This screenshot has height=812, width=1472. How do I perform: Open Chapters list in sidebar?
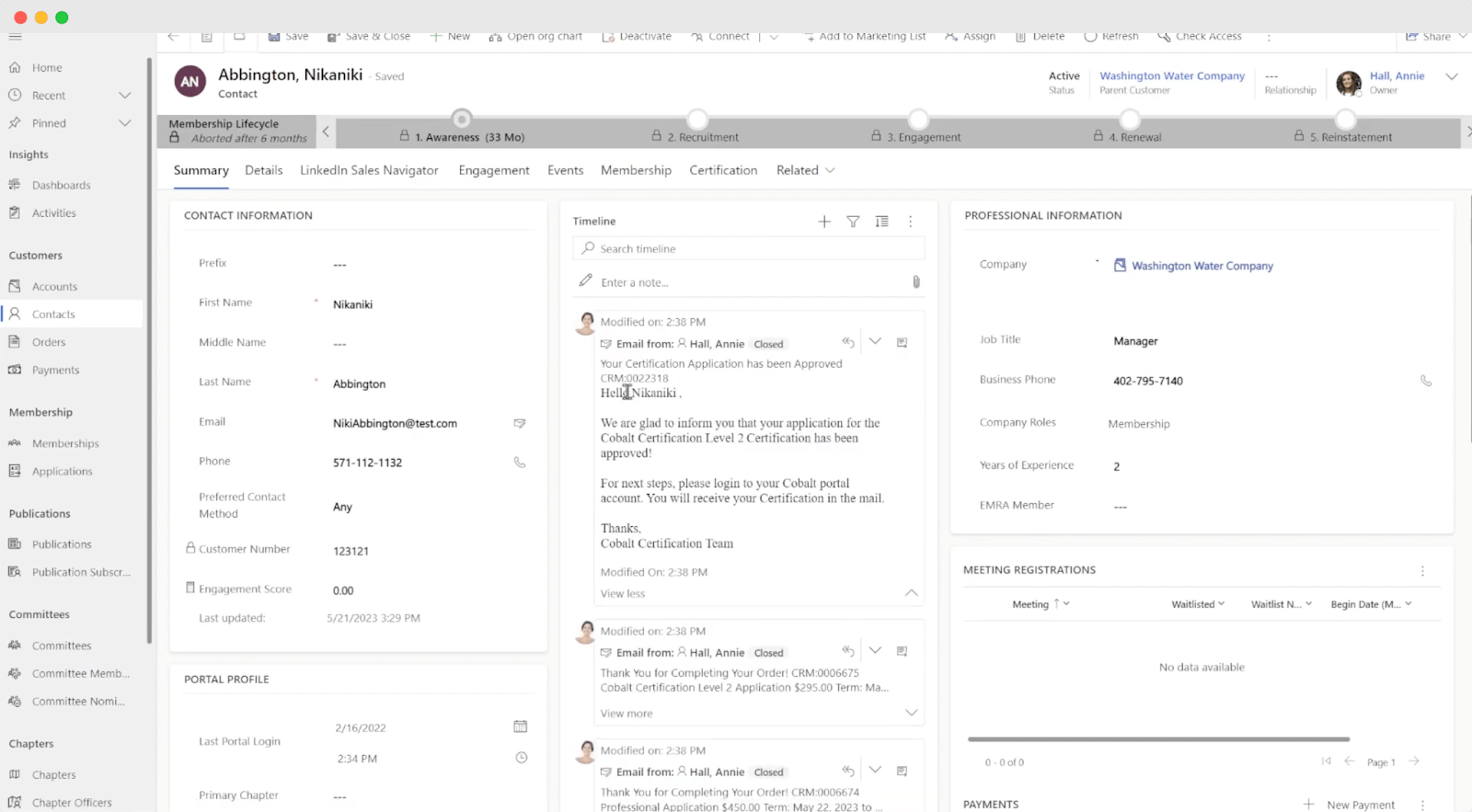53,775
